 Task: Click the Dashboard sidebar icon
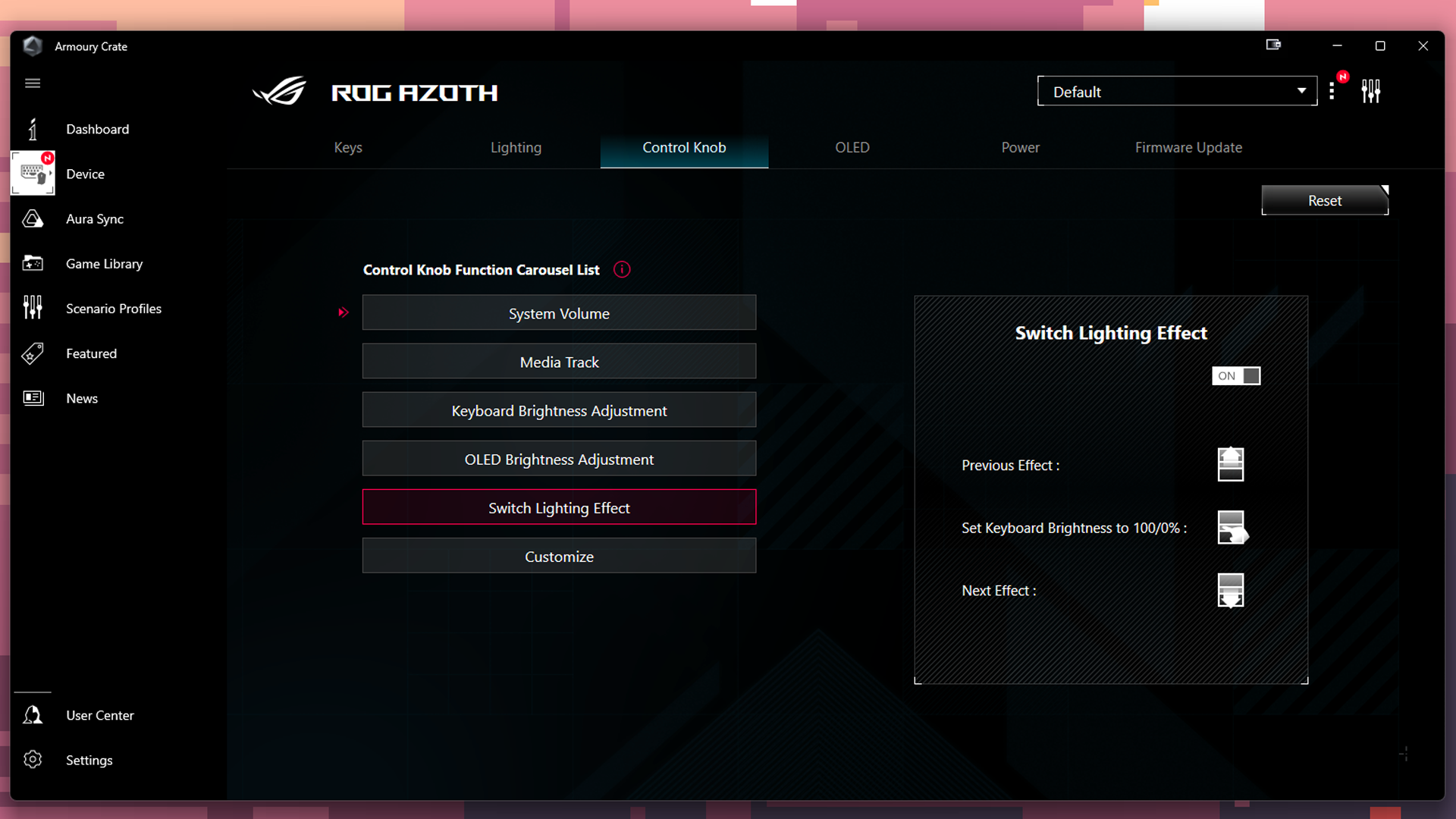32,128
